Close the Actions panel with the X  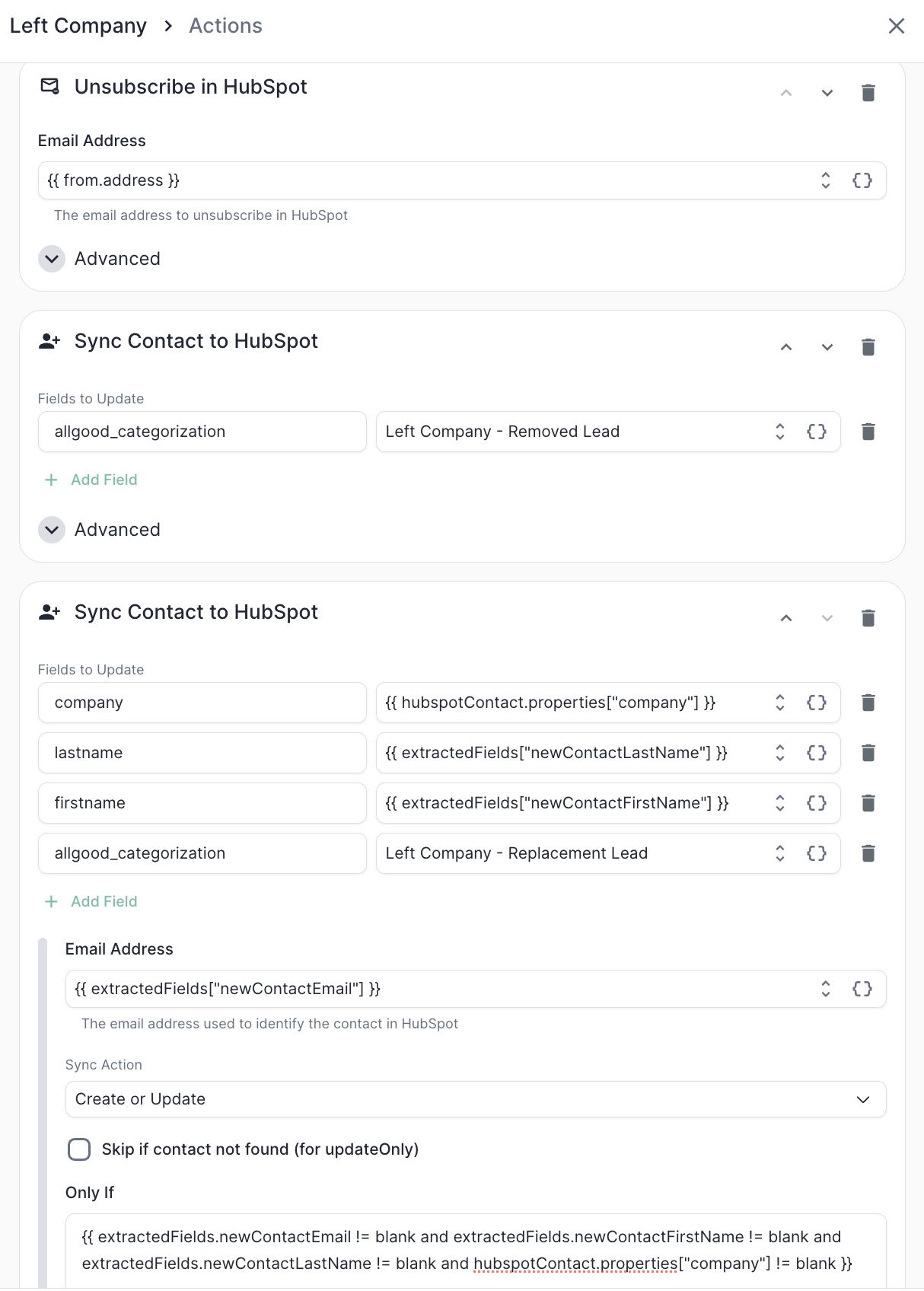coord(896,26)
